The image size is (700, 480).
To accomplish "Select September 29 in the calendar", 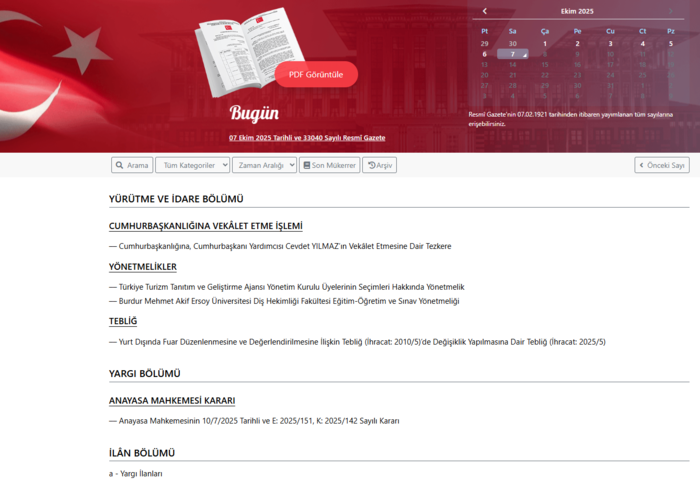I will click(x=484, y=44).
